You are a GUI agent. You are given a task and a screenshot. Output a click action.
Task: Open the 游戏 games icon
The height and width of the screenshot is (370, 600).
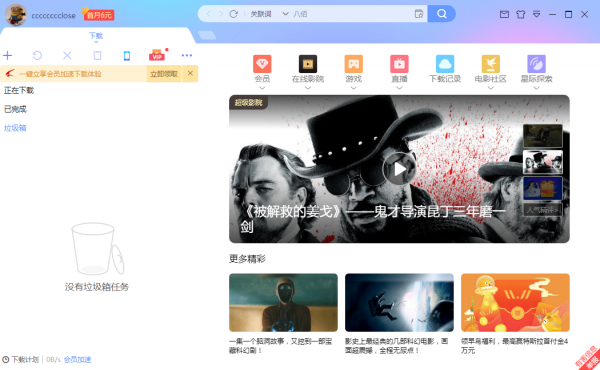click(x=354, y=64)
